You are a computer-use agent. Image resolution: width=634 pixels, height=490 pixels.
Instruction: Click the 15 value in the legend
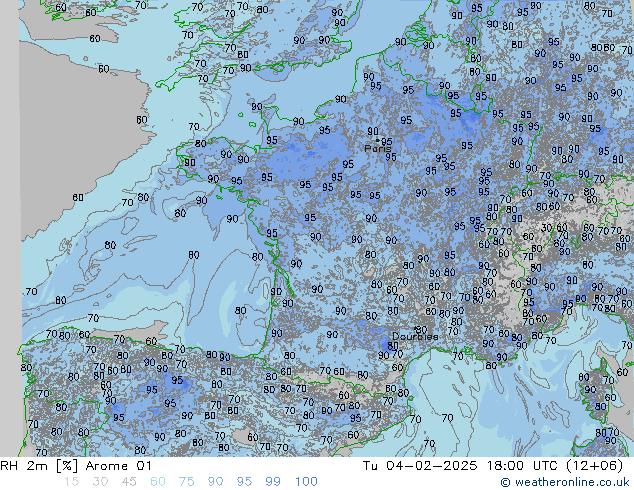pos(69,482)
